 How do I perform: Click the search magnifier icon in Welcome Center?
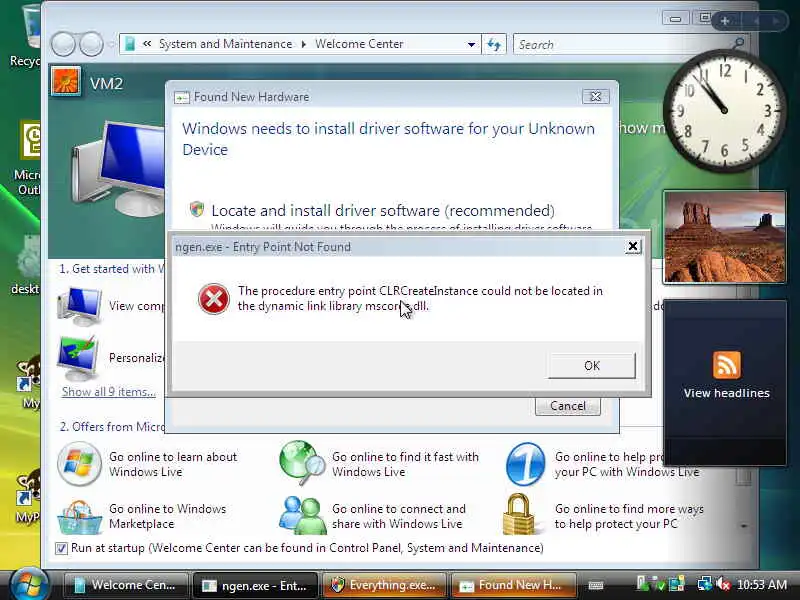[739, 43]
